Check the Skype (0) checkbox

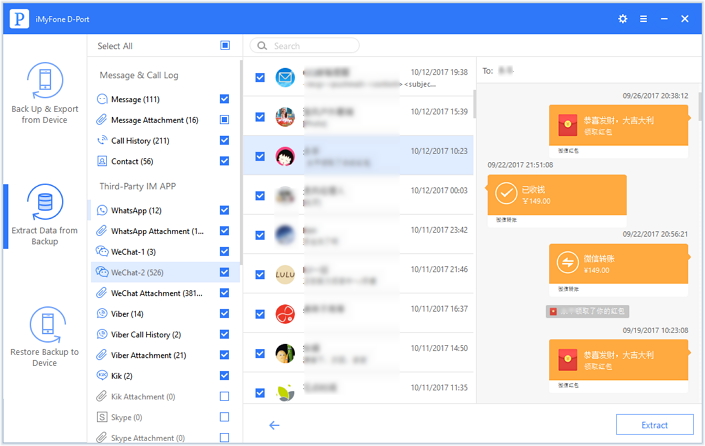224,417
